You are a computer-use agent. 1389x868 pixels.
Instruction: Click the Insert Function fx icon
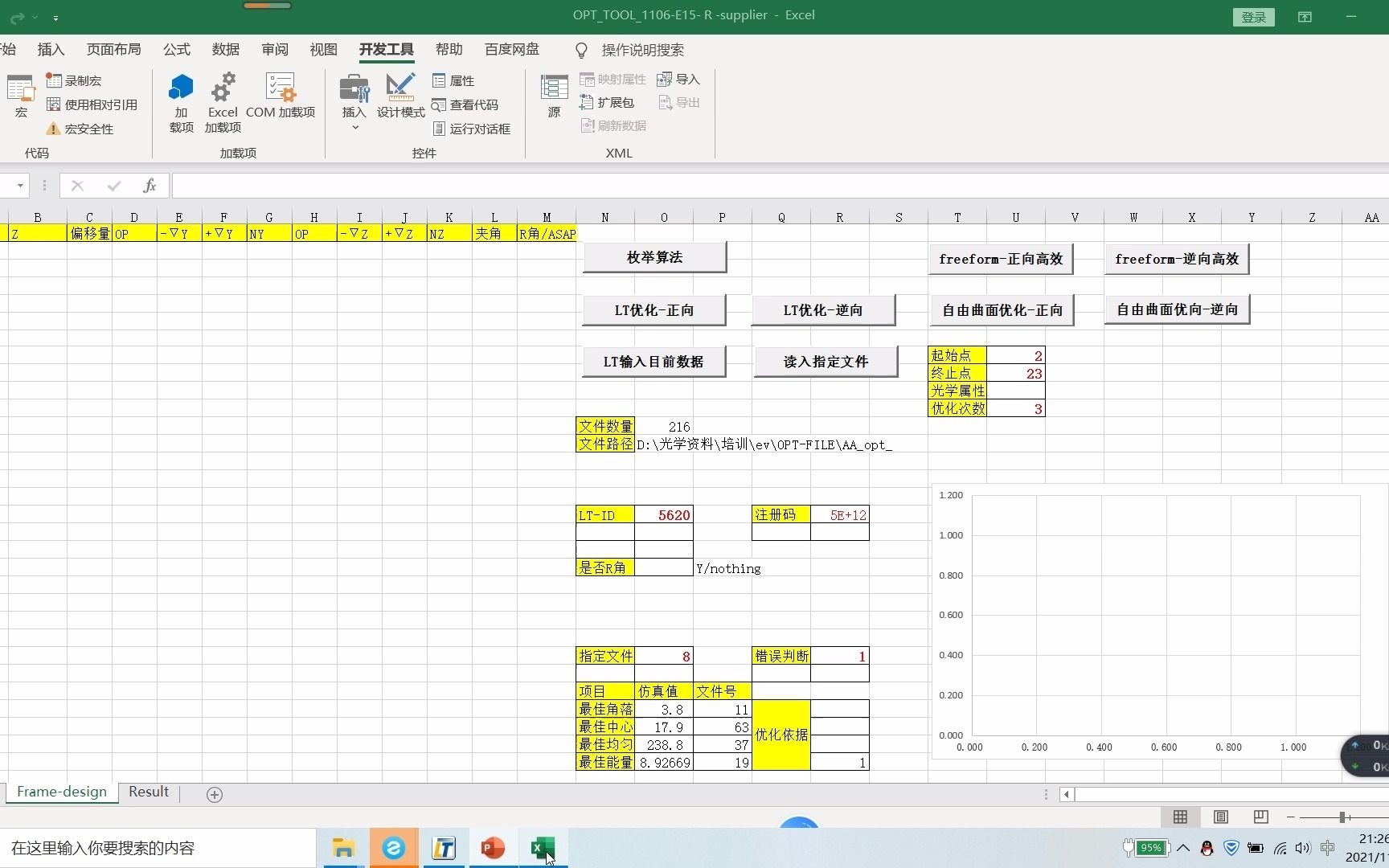click(x=150, y=186)
